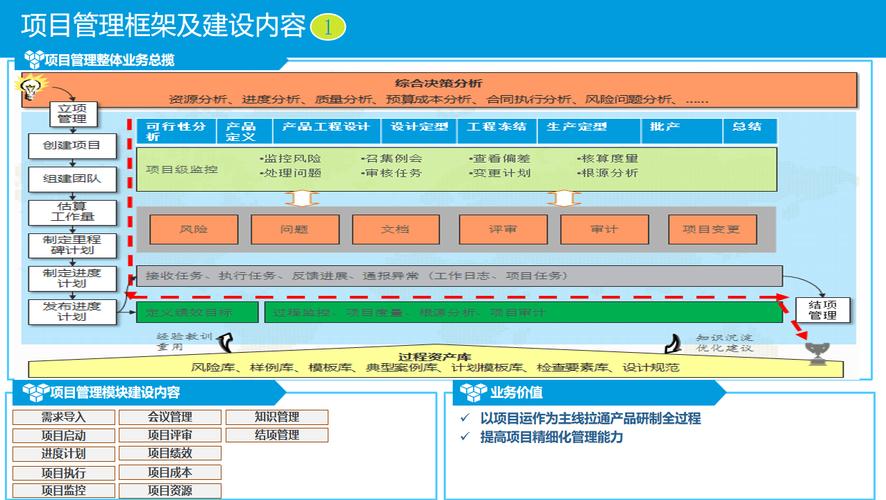The image size is (886, 500).
Task: Click the 需求导入 module box
Action: [x=63, y=418]
